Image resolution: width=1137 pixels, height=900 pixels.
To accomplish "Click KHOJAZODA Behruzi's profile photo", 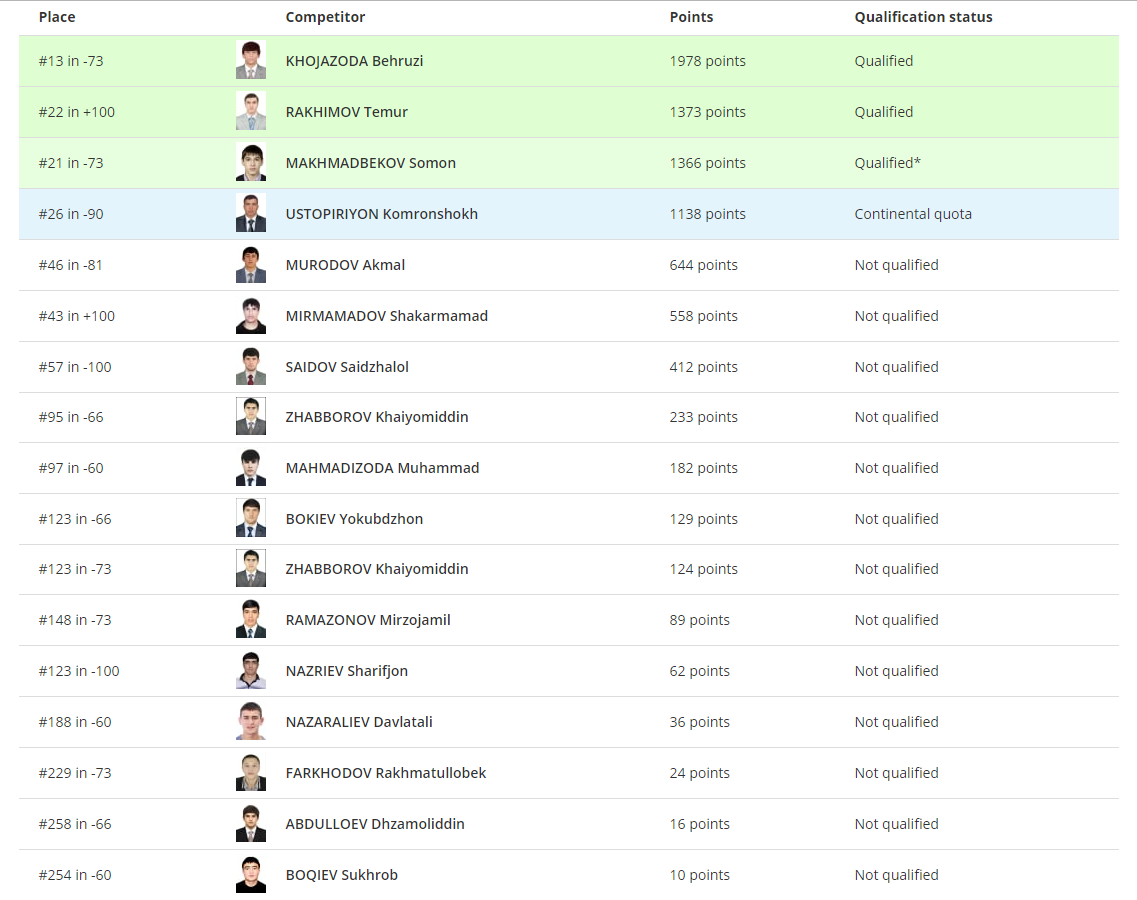I will coord(251,61).
